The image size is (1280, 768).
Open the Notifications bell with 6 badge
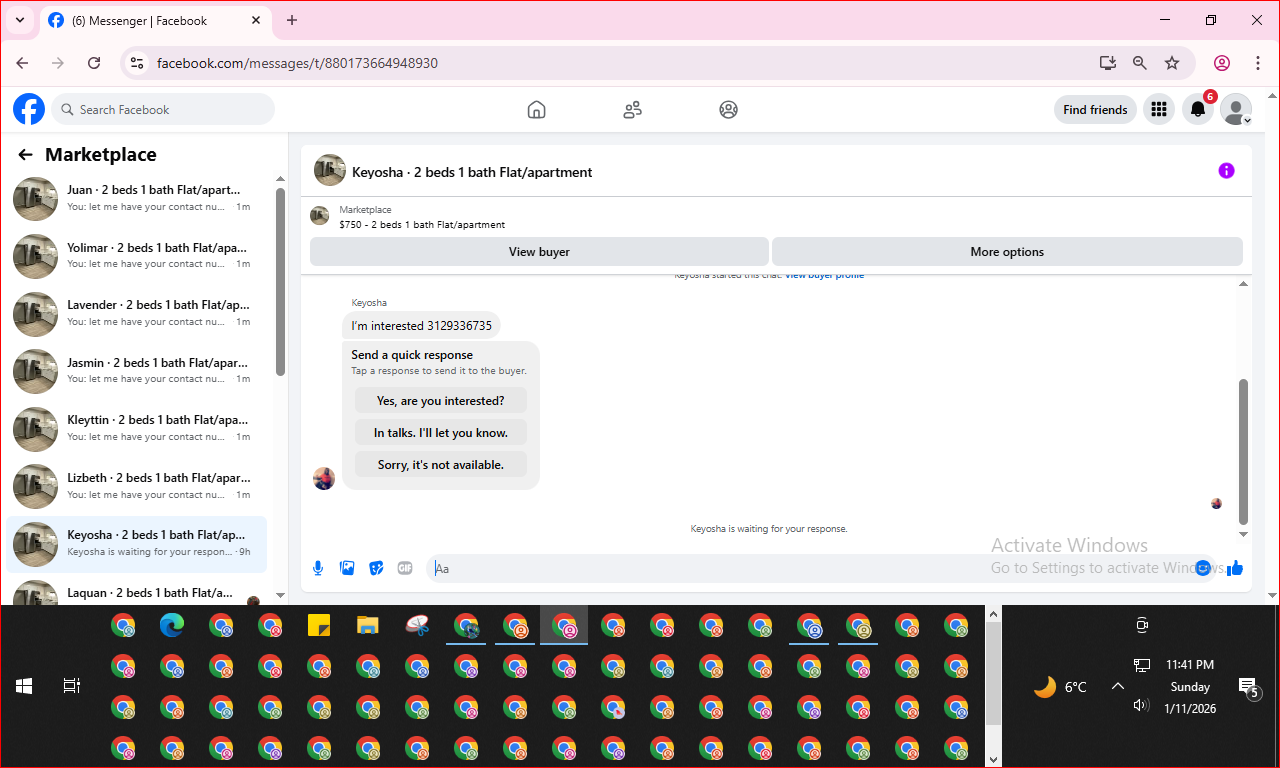1198,110
